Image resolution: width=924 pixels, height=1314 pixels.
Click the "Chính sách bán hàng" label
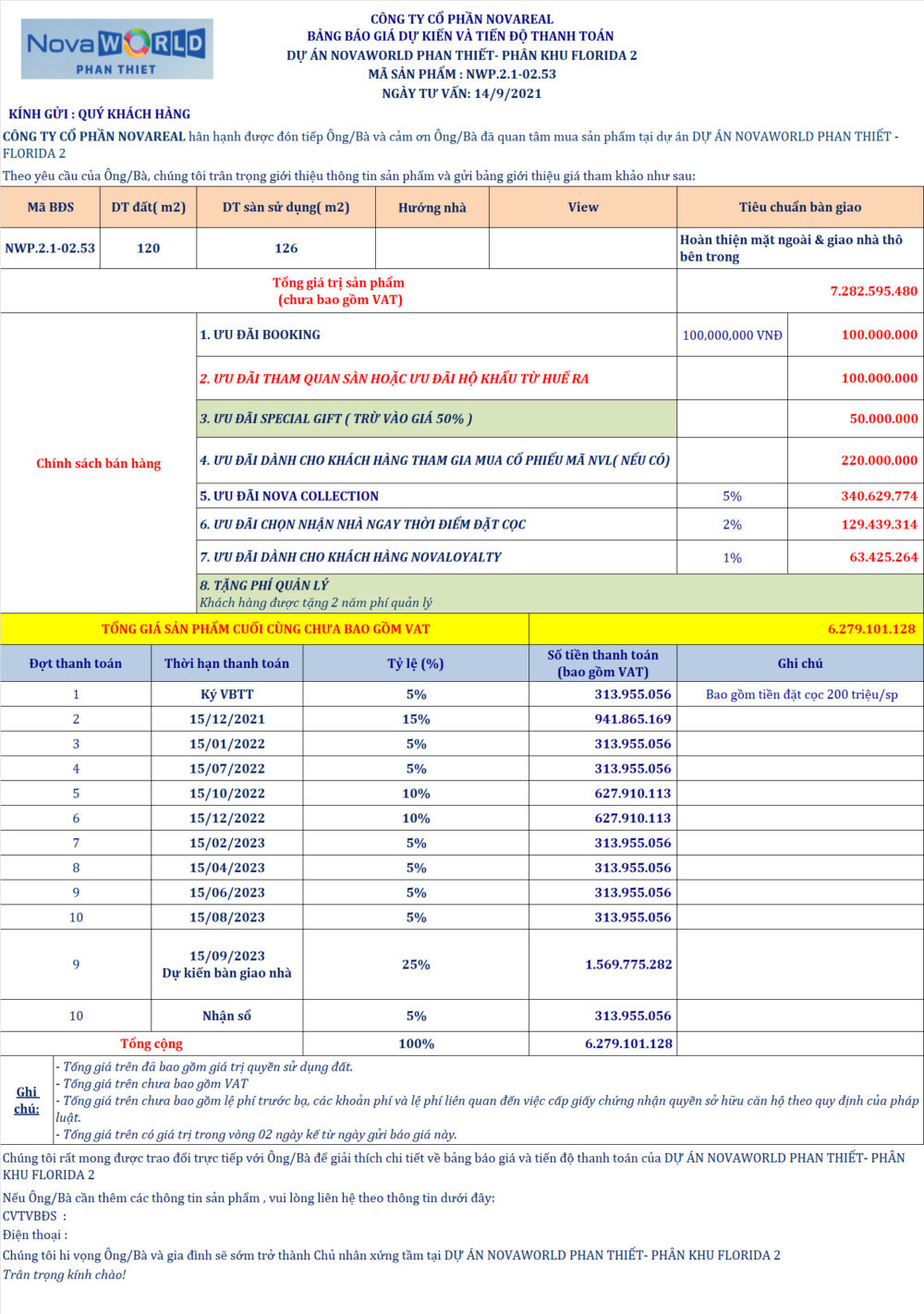pos(98,464)
